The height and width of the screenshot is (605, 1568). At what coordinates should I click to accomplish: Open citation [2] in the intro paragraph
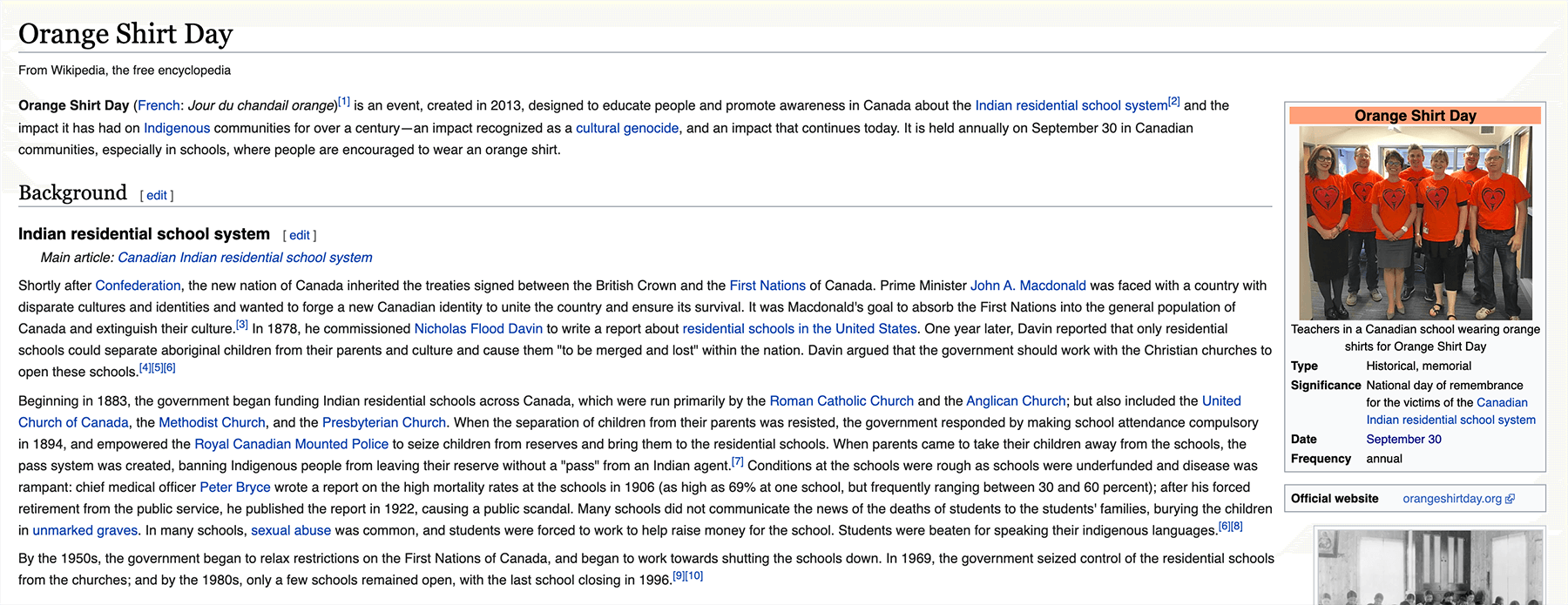1174,102
